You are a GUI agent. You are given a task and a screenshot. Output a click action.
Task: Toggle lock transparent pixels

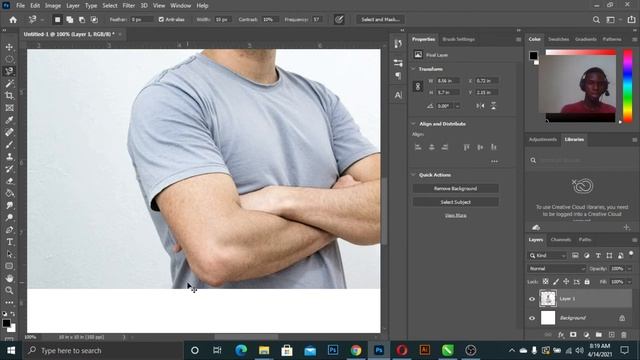click(545, 282)
